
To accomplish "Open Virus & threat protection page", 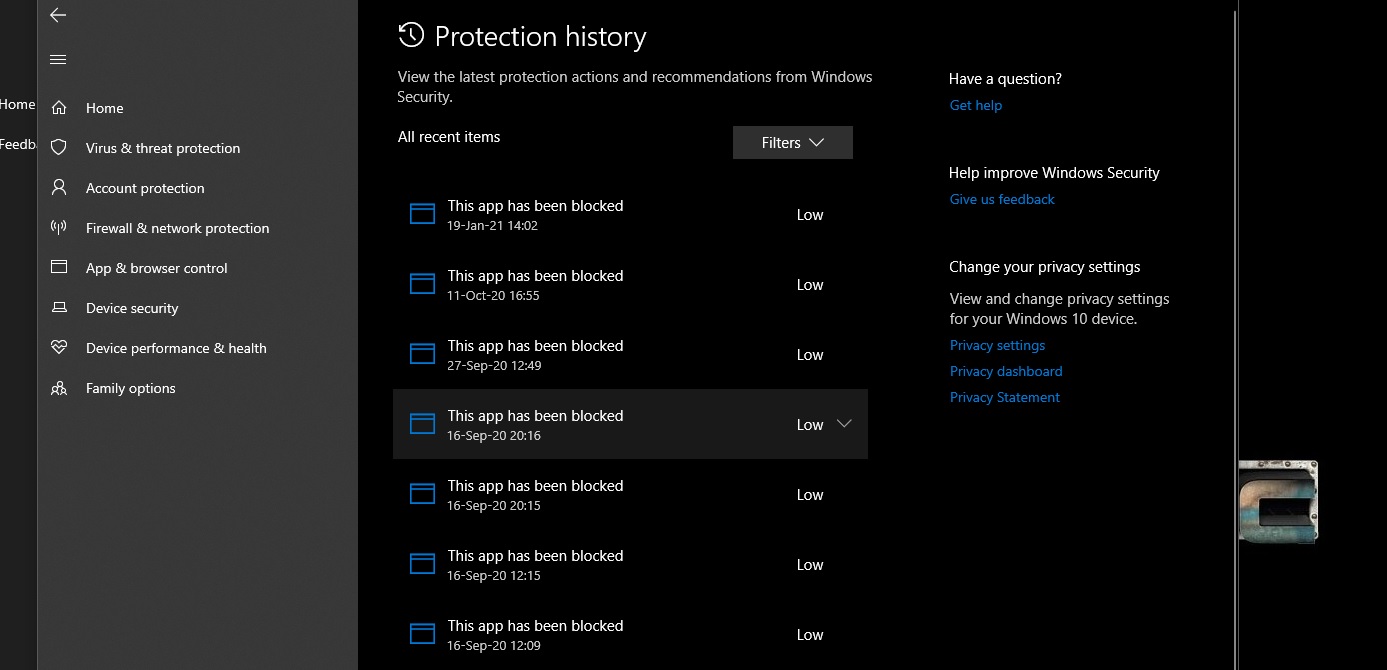I will pos(197,148).
